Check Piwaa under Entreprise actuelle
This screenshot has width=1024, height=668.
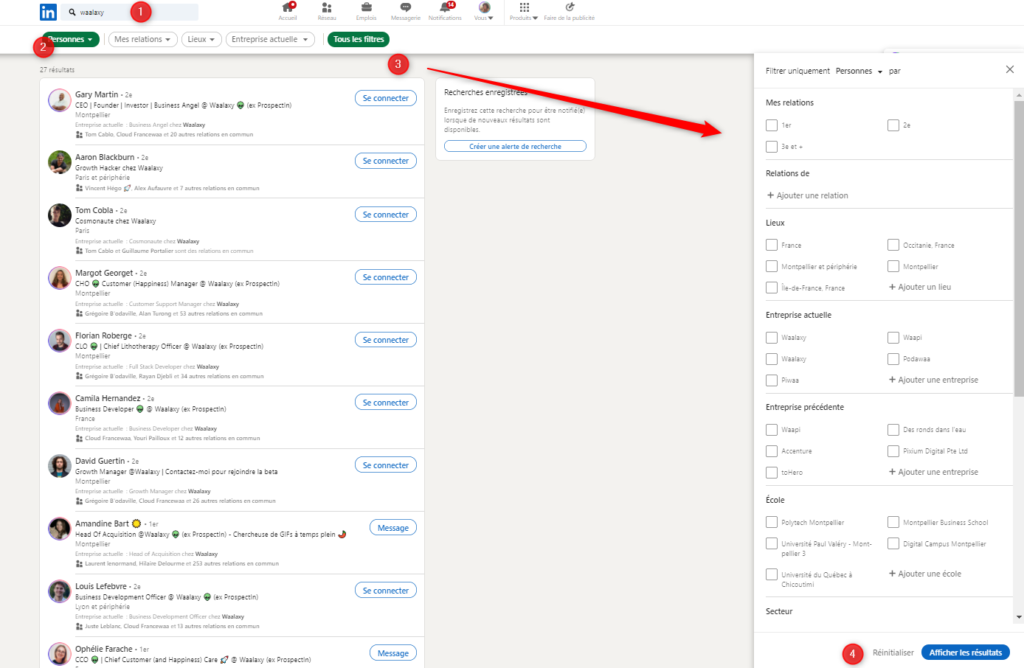tap(772, 380)
